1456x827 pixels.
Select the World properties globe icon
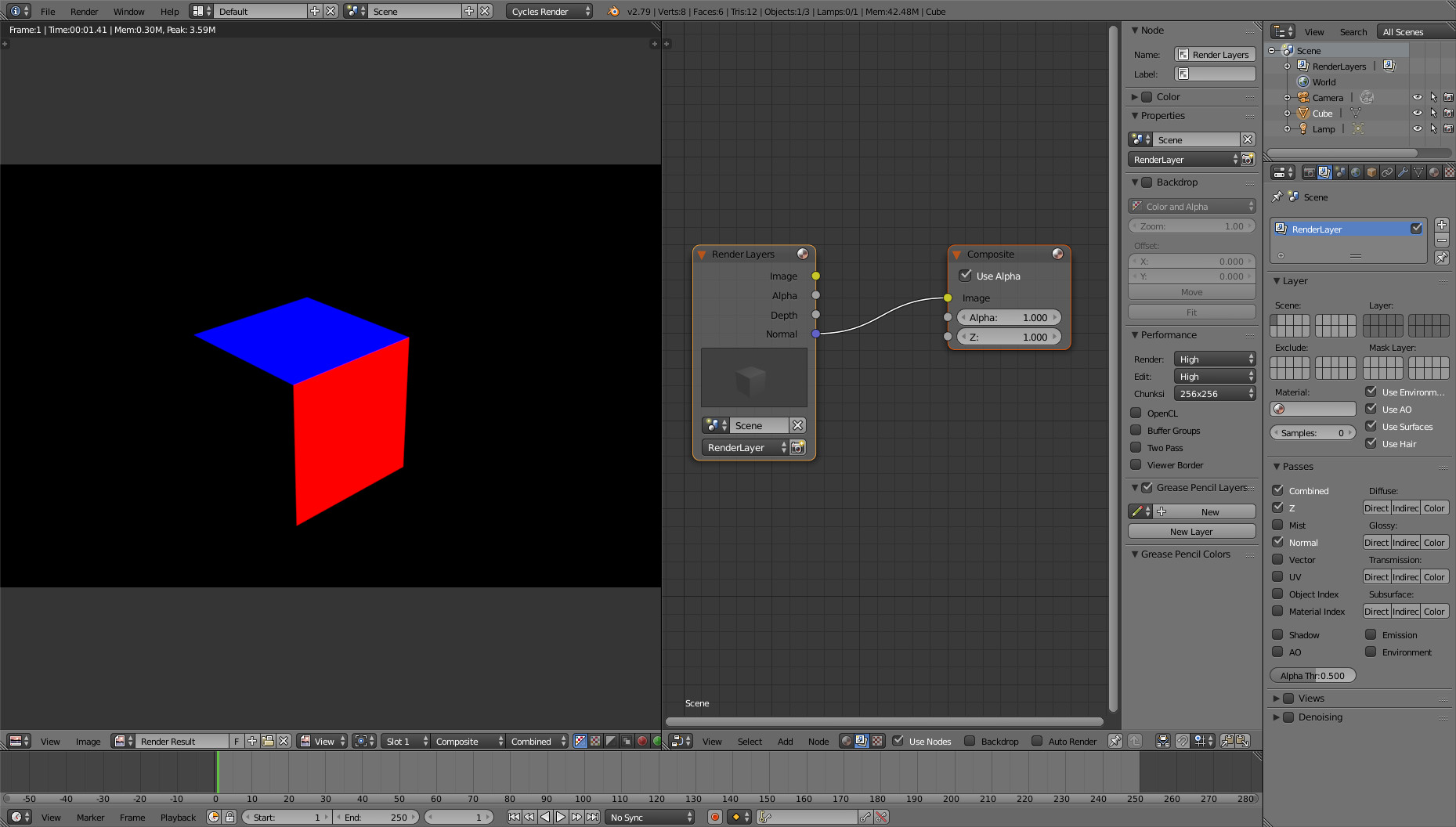1355,172
